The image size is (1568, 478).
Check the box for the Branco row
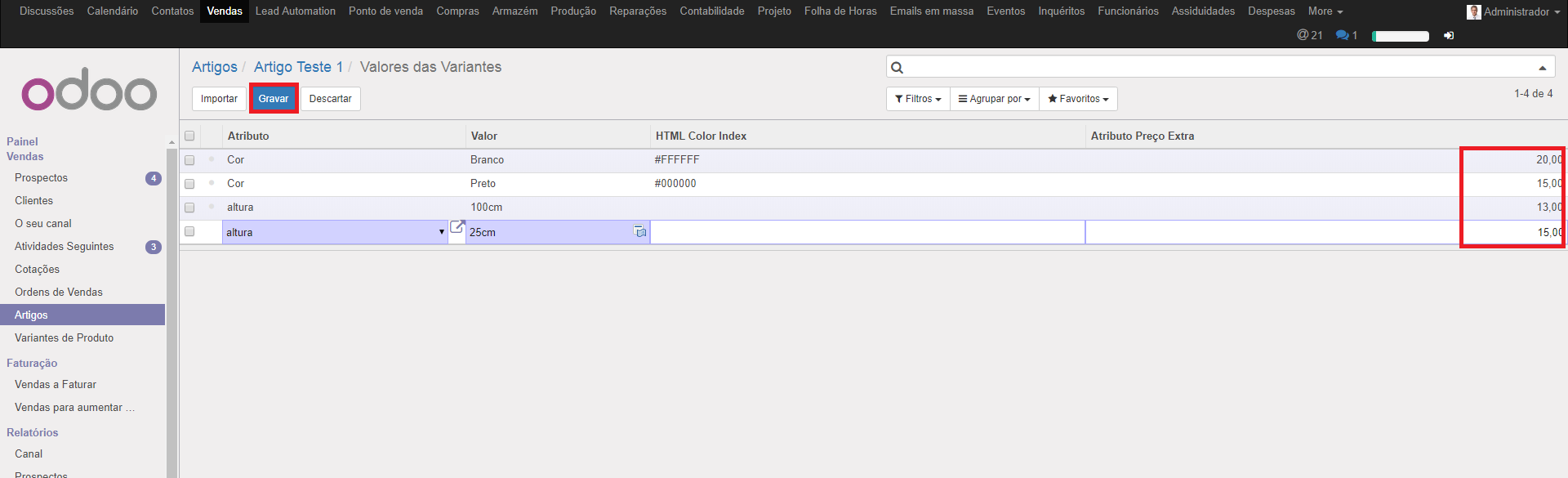(x=189, y=160)
